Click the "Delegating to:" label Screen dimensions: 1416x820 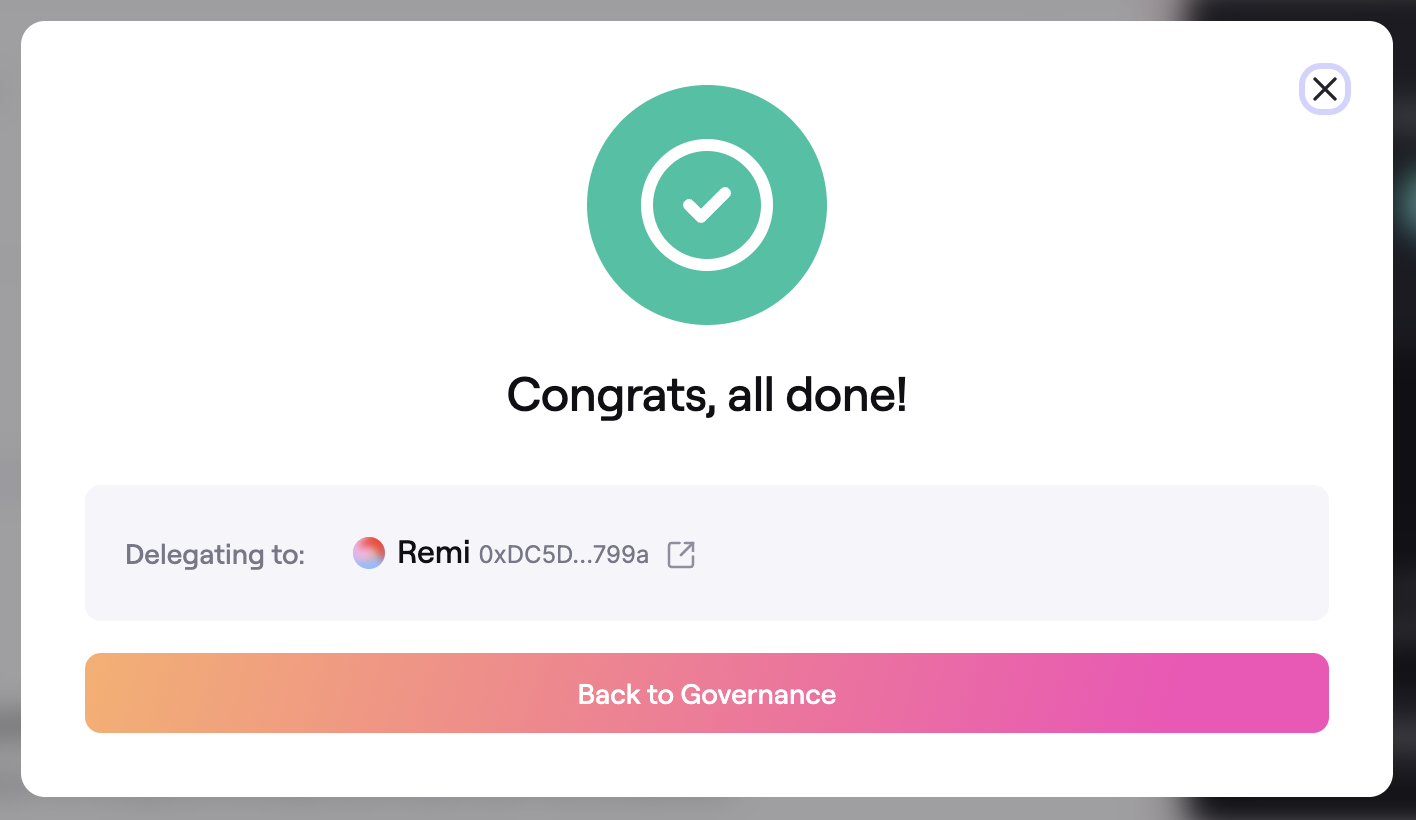(x=215, y=554)
